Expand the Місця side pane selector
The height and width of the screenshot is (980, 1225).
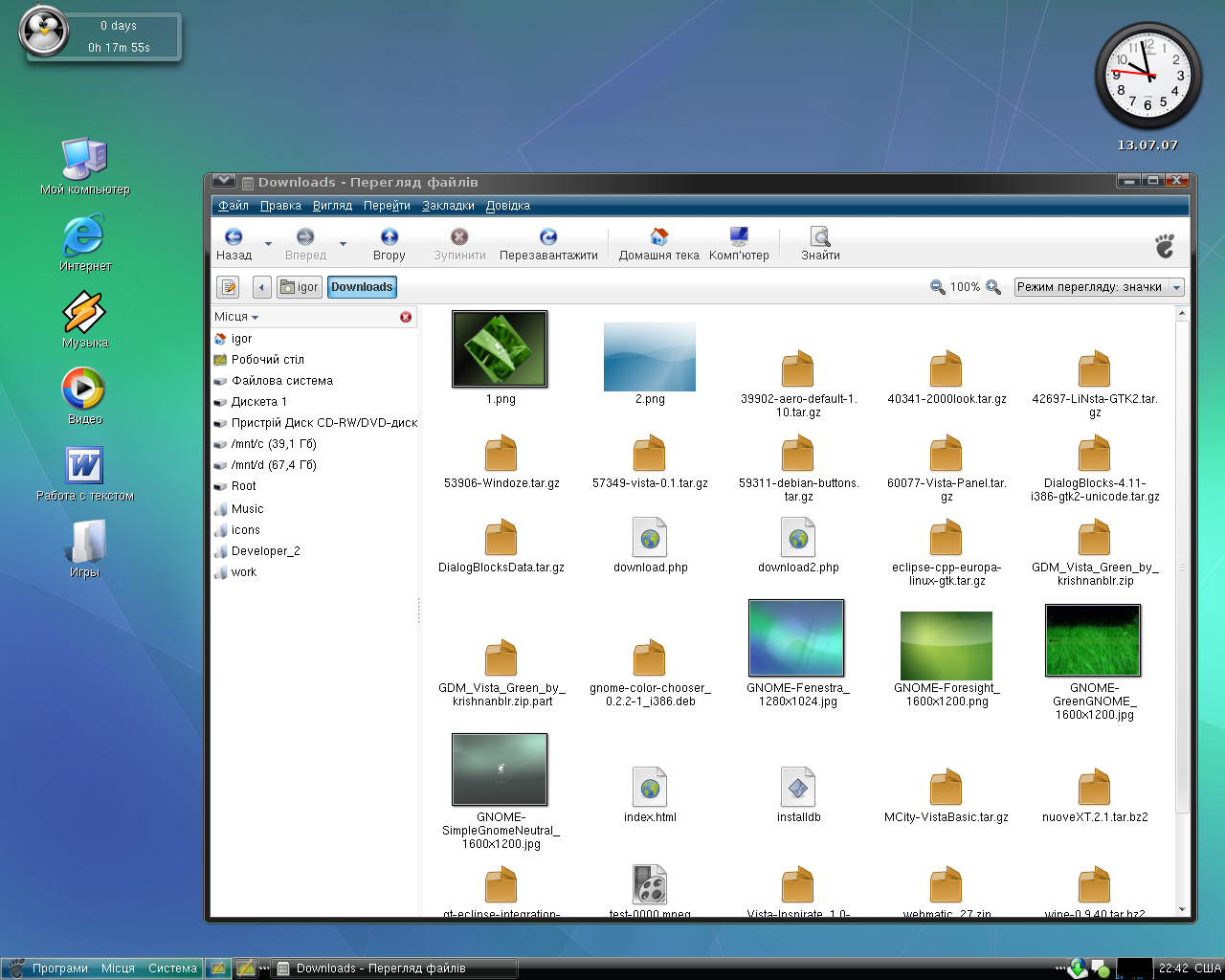pyautogui.click(x=236, y=317)
